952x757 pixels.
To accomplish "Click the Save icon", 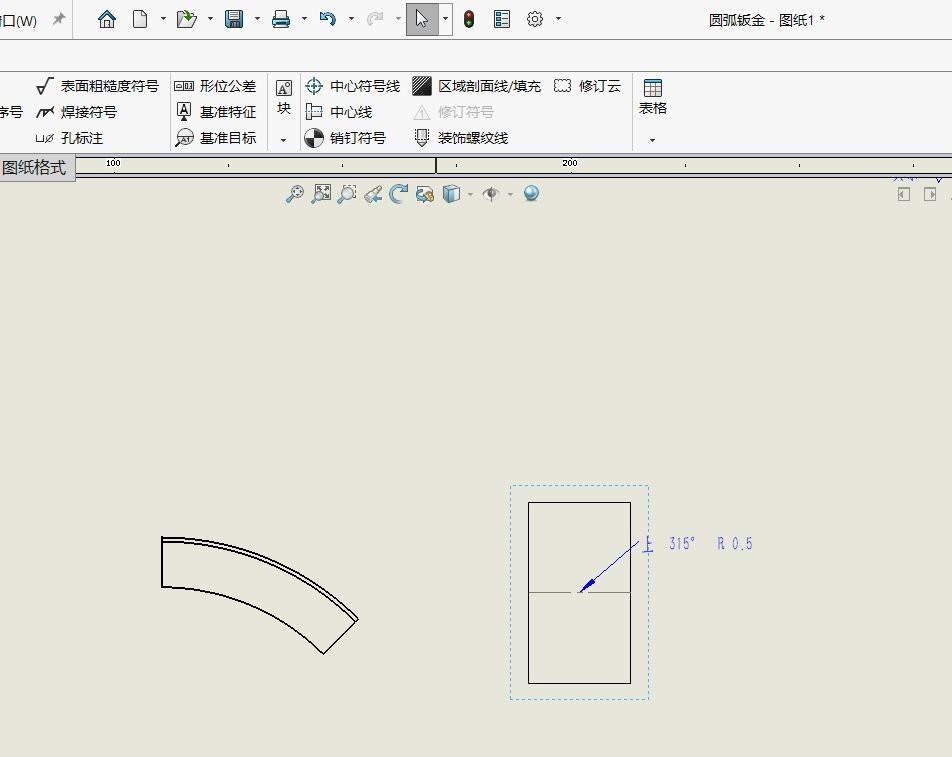I will (x=234, y=19).
